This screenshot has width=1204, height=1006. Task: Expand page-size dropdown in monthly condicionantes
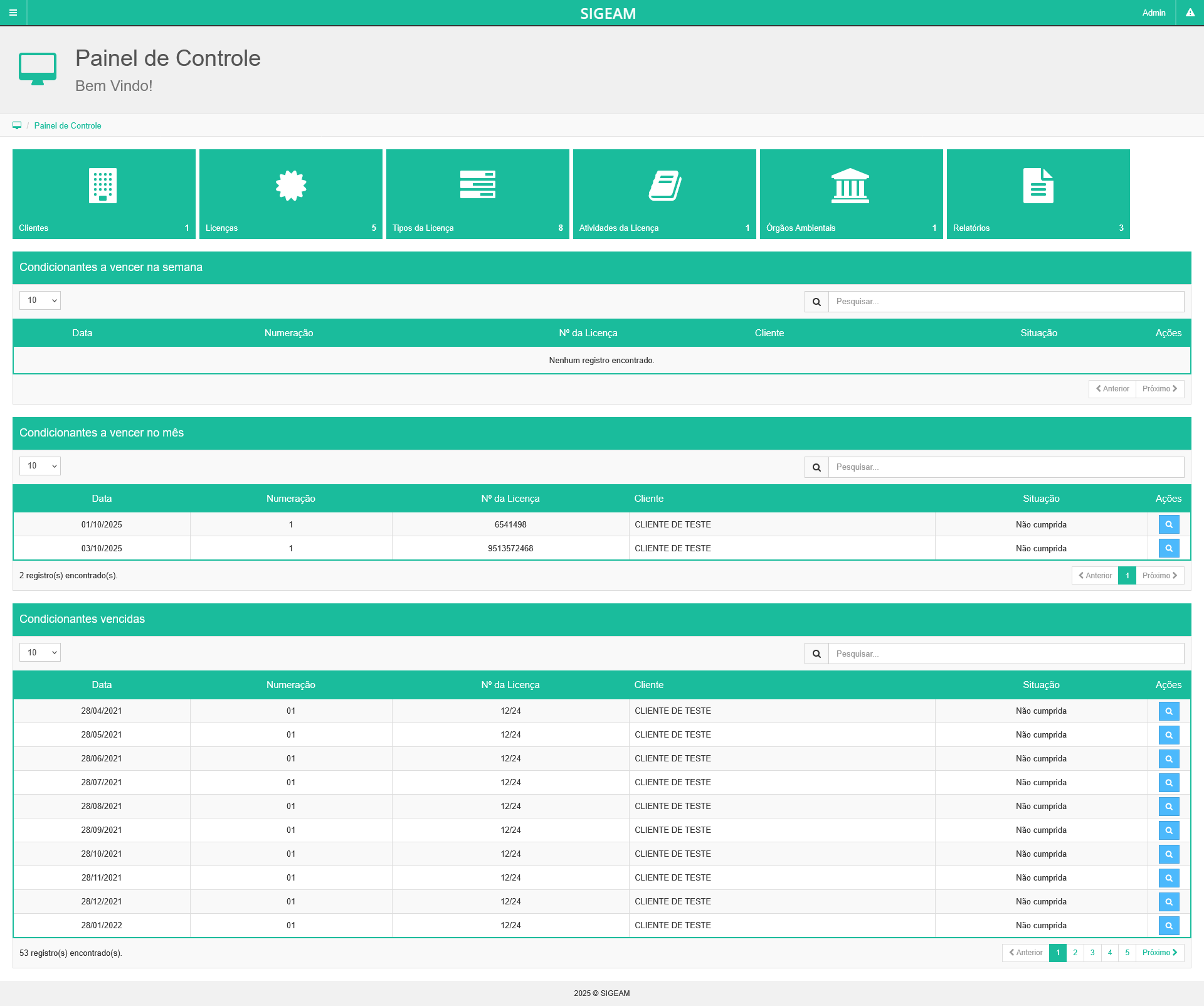(x=40, y=466)
